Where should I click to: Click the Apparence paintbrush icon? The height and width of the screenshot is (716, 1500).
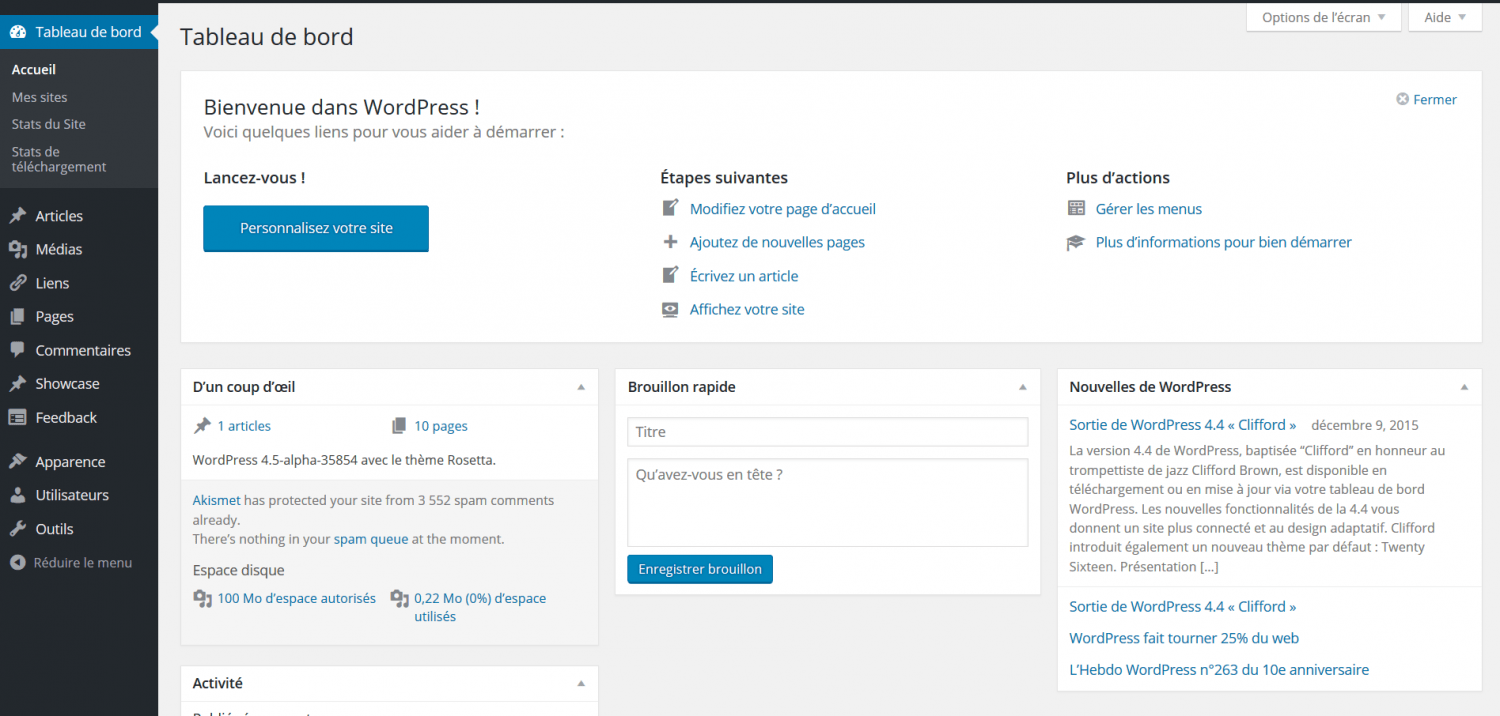(x=18, y=462)
